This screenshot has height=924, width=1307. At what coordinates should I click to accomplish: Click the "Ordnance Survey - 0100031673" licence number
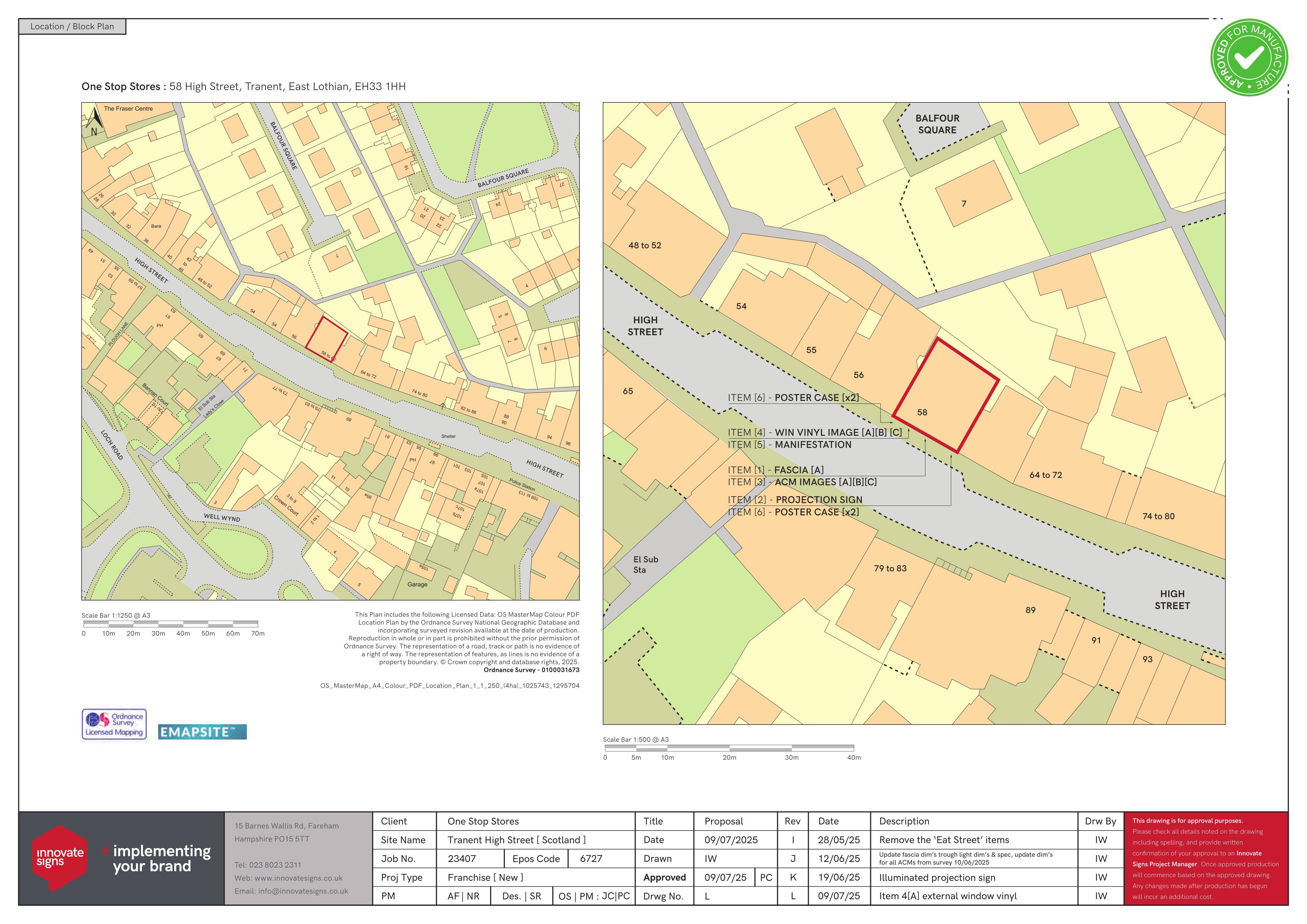click(x=532, y=670)
